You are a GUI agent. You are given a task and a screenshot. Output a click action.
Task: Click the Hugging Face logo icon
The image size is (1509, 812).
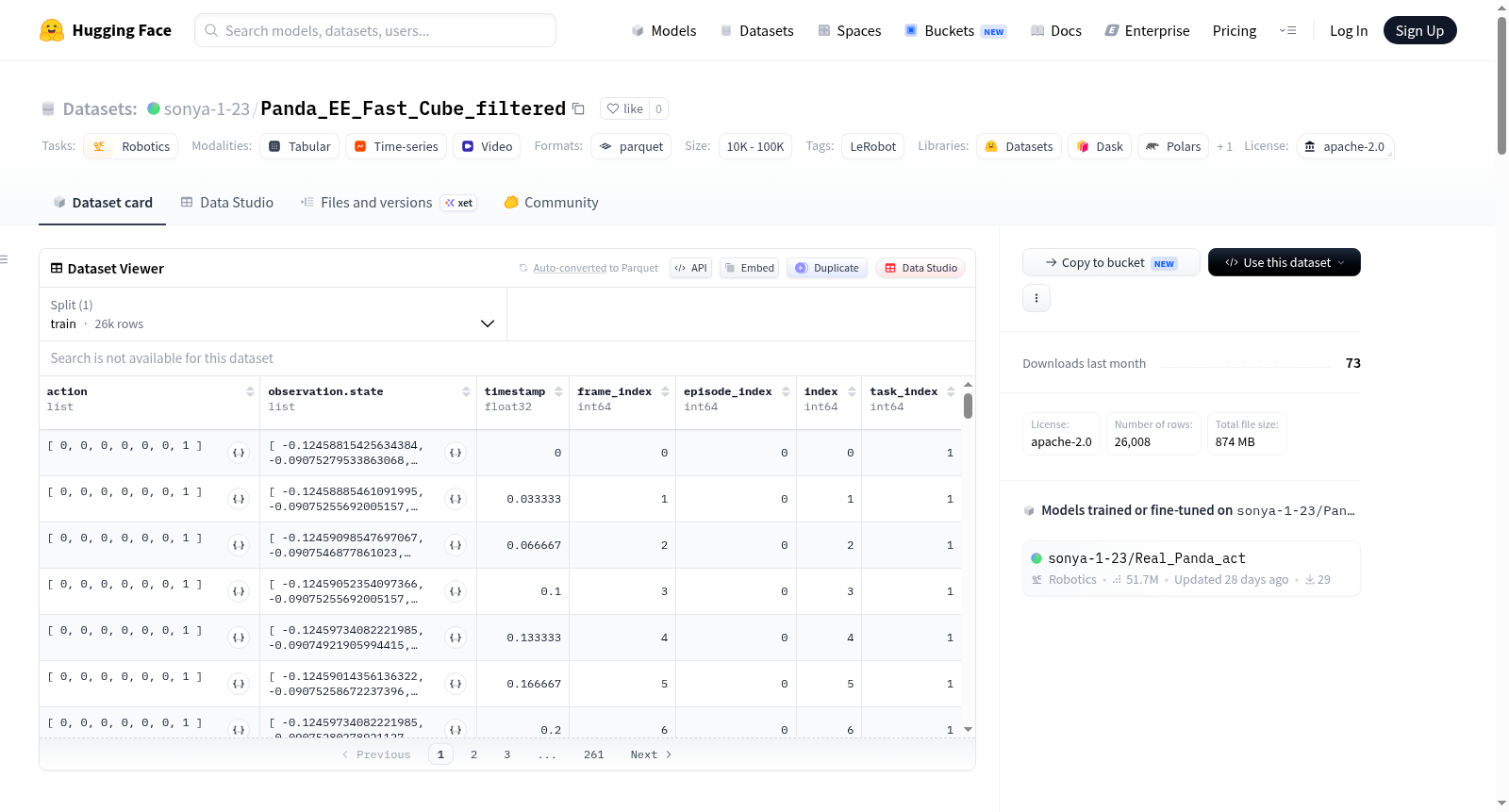pos(52,30)
